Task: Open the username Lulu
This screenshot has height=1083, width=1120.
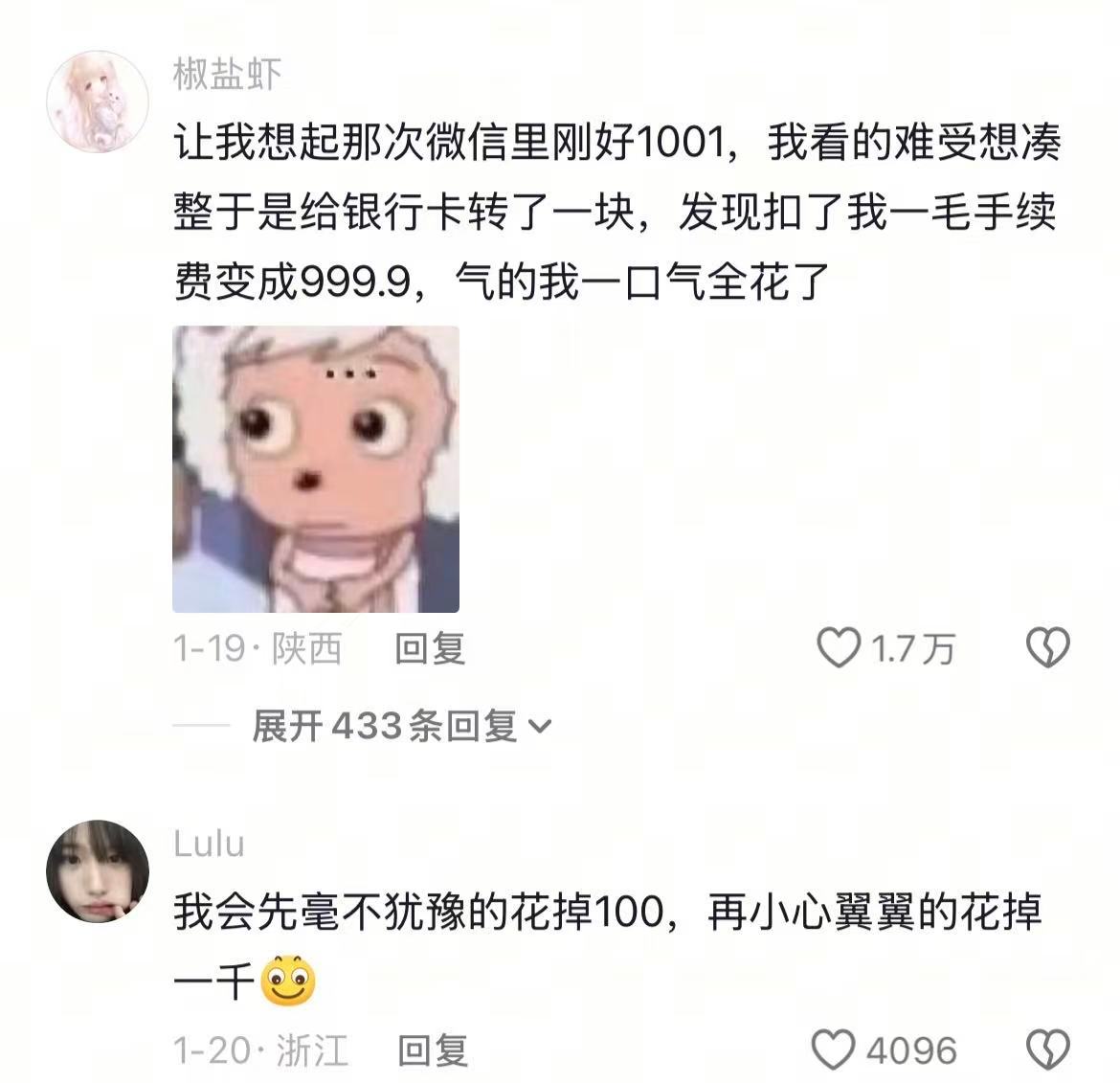Action: (209, 844)
